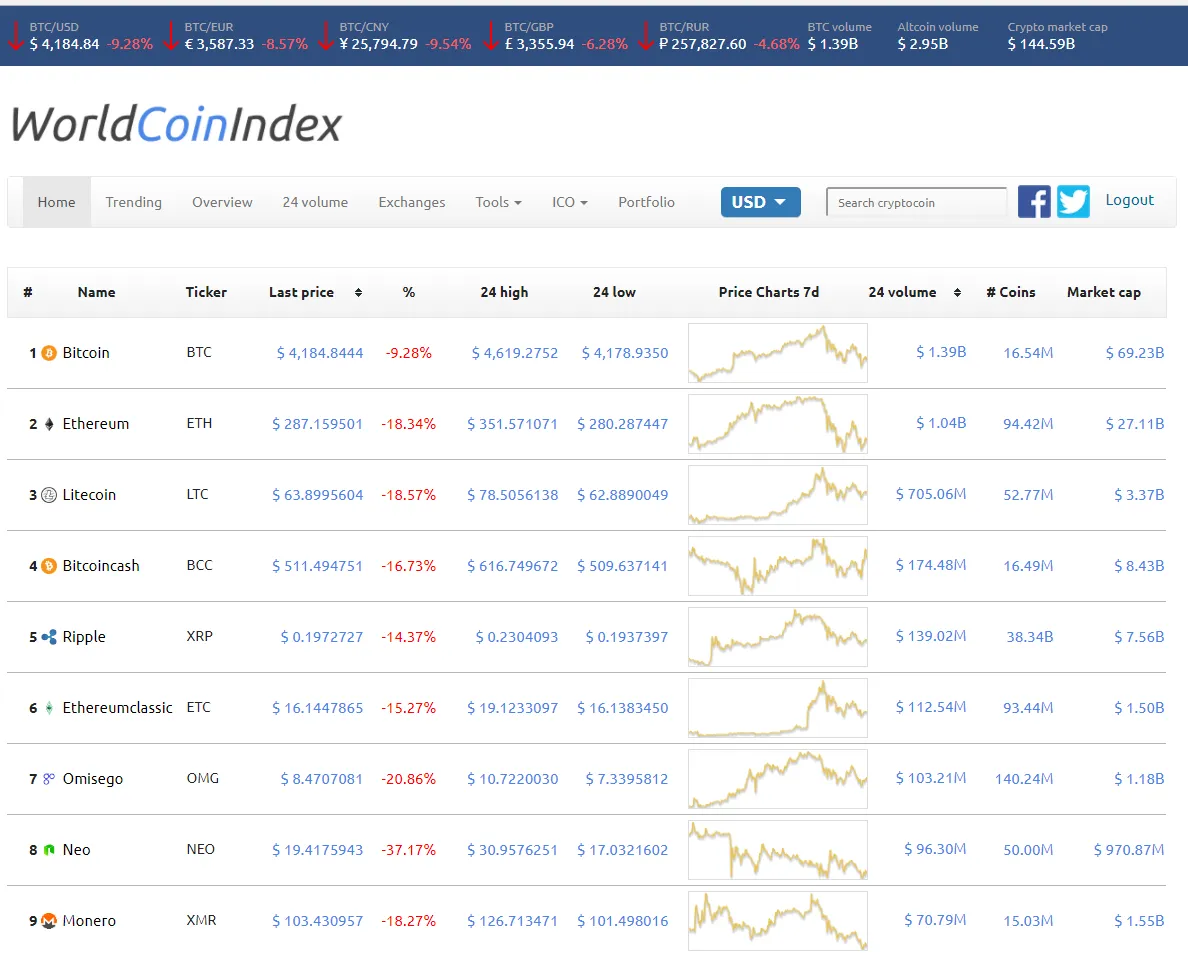Image resolution: width=1188 pixels, height=953 pixels.
Task: Click the Bitcoin coin icon
Action: point(48,353)
